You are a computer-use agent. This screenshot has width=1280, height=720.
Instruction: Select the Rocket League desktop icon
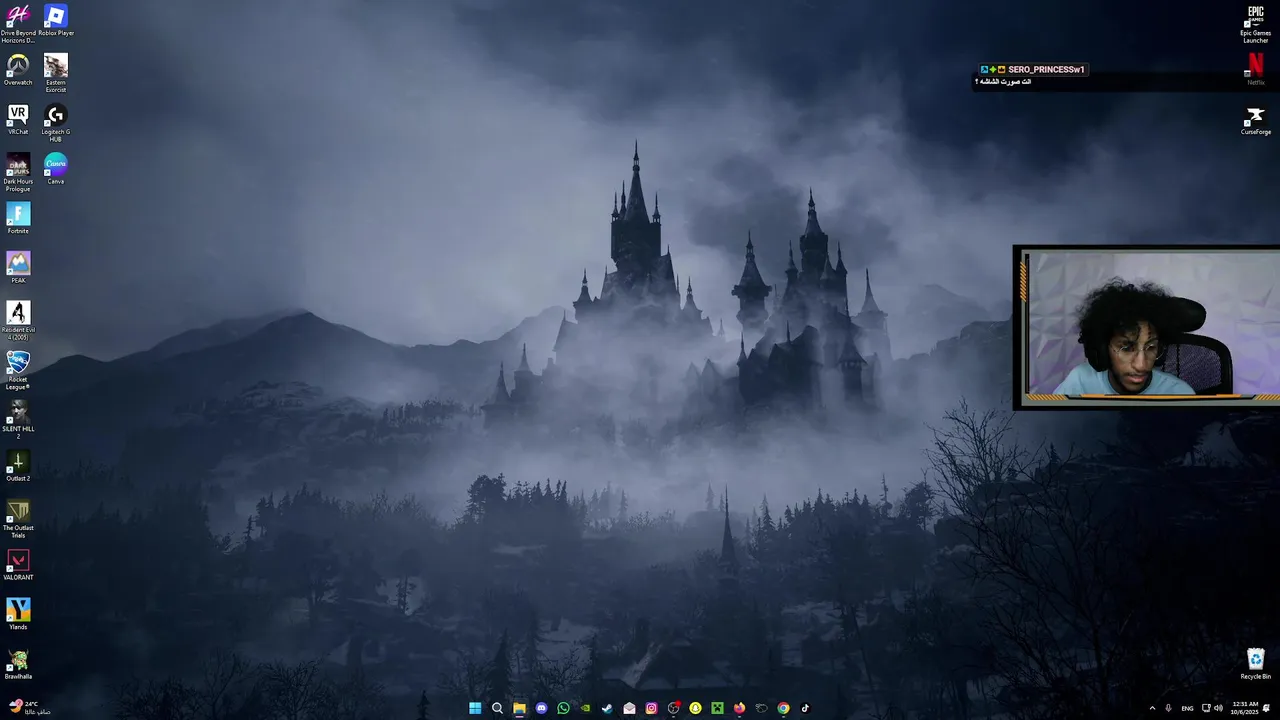(18, 371)
